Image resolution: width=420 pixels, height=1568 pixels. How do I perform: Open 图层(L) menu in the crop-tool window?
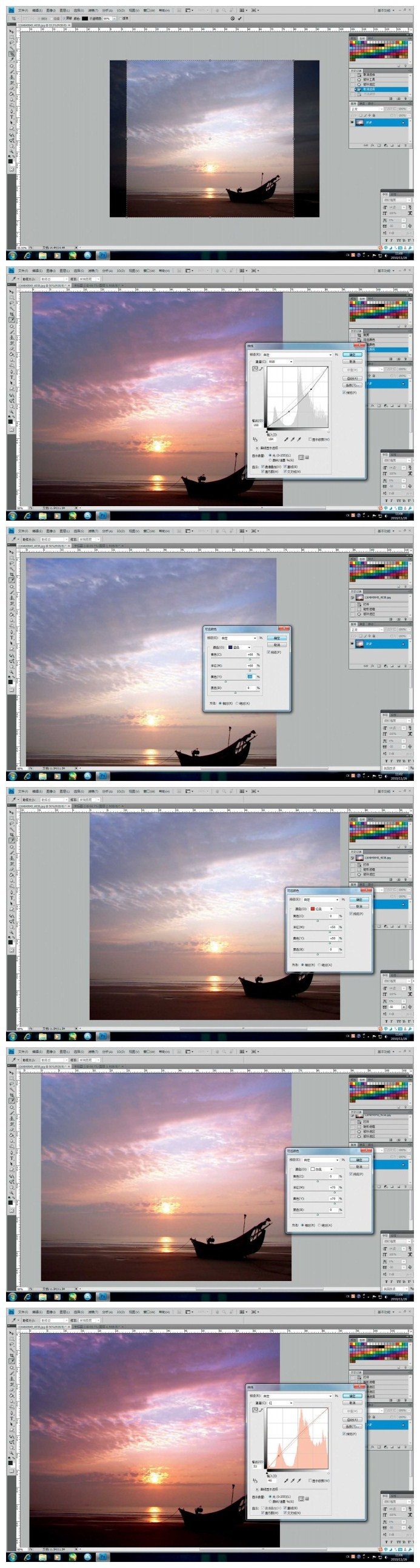(64, 10)
